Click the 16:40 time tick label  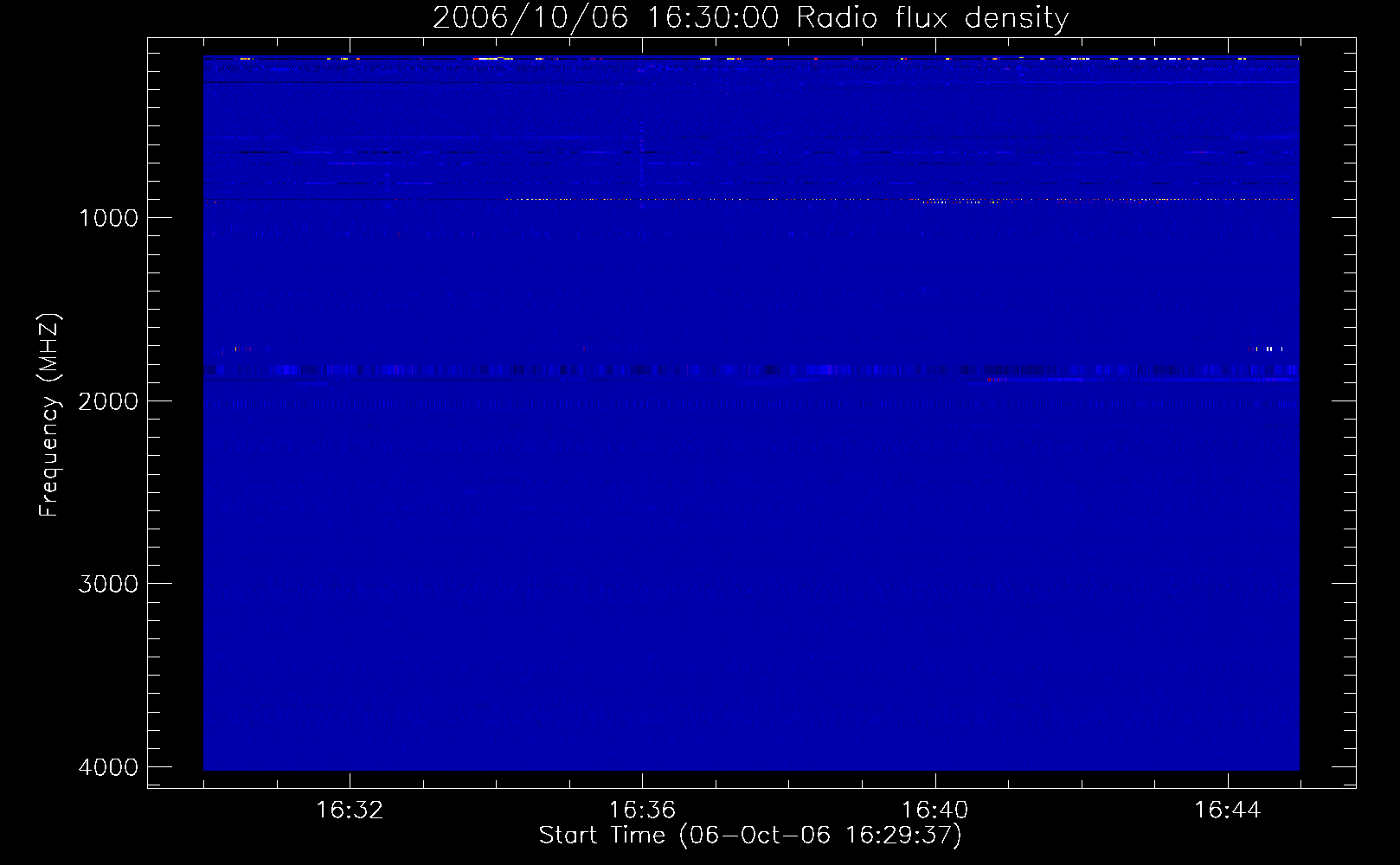point(934,810)
